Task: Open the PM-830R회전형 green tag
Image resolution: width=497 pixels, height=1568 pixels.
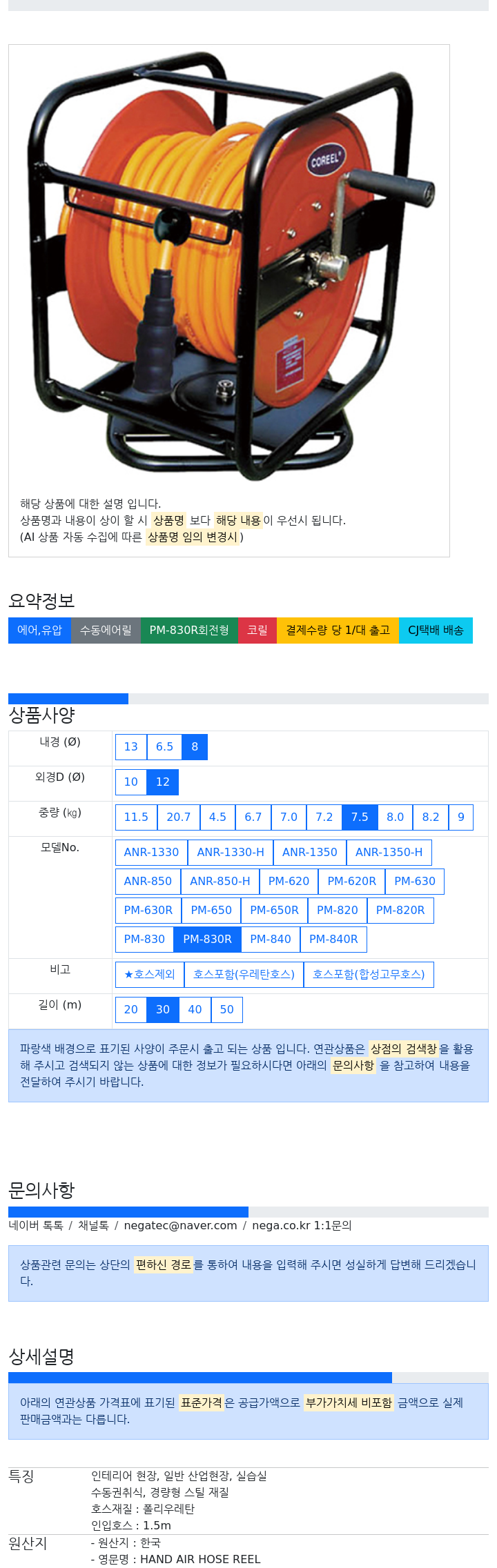Action: 189,630
